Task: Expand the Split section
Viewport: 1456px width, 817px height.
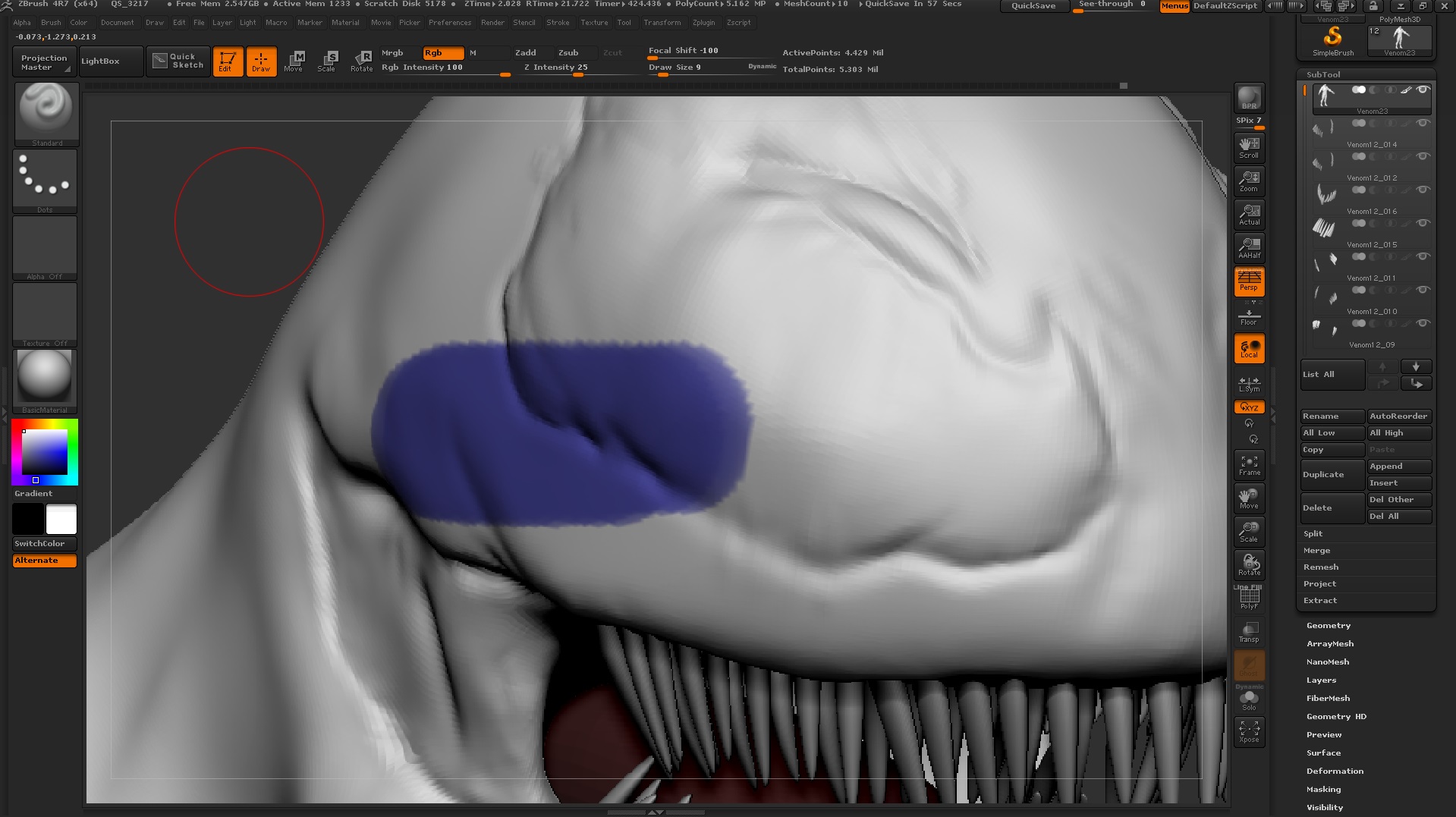Action: coord(1313,534)
